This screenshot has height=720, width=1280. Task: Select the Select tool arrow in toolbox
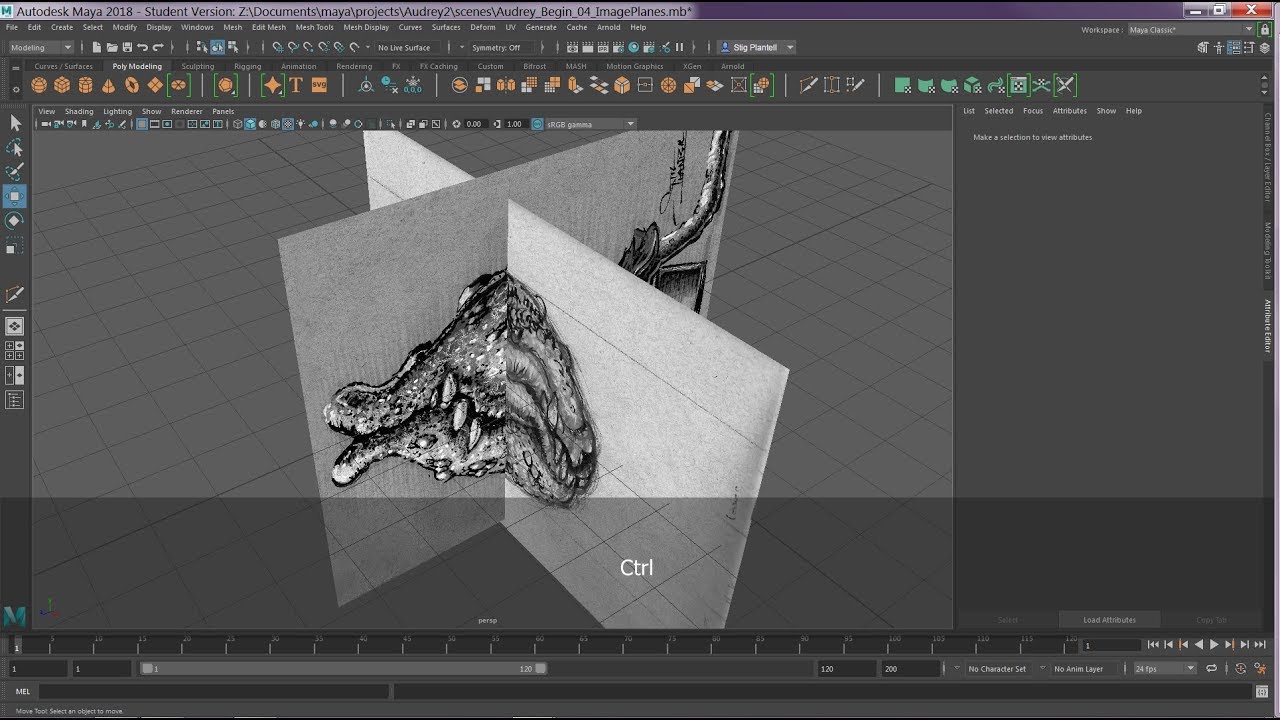(x=15, y=123)
